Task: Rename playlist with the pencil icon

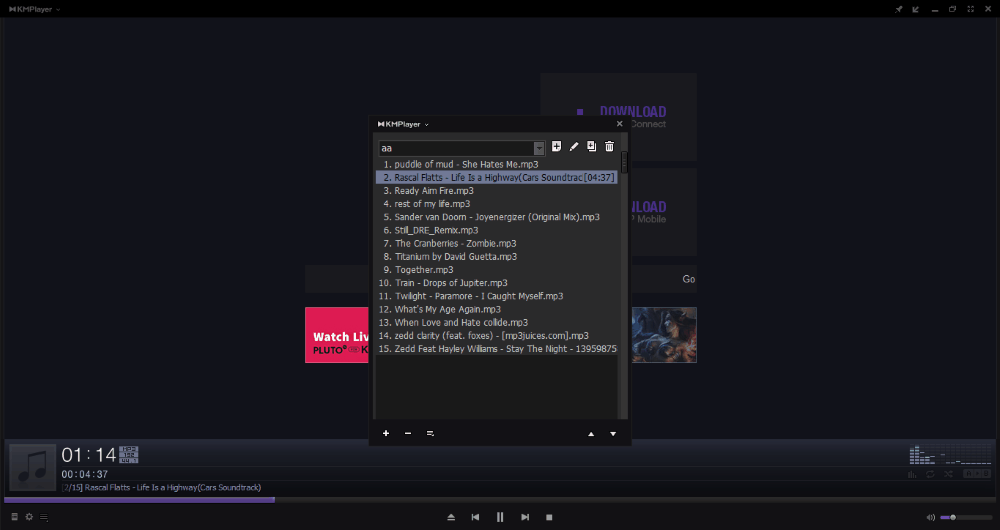Action: click(x=574, y=147)
